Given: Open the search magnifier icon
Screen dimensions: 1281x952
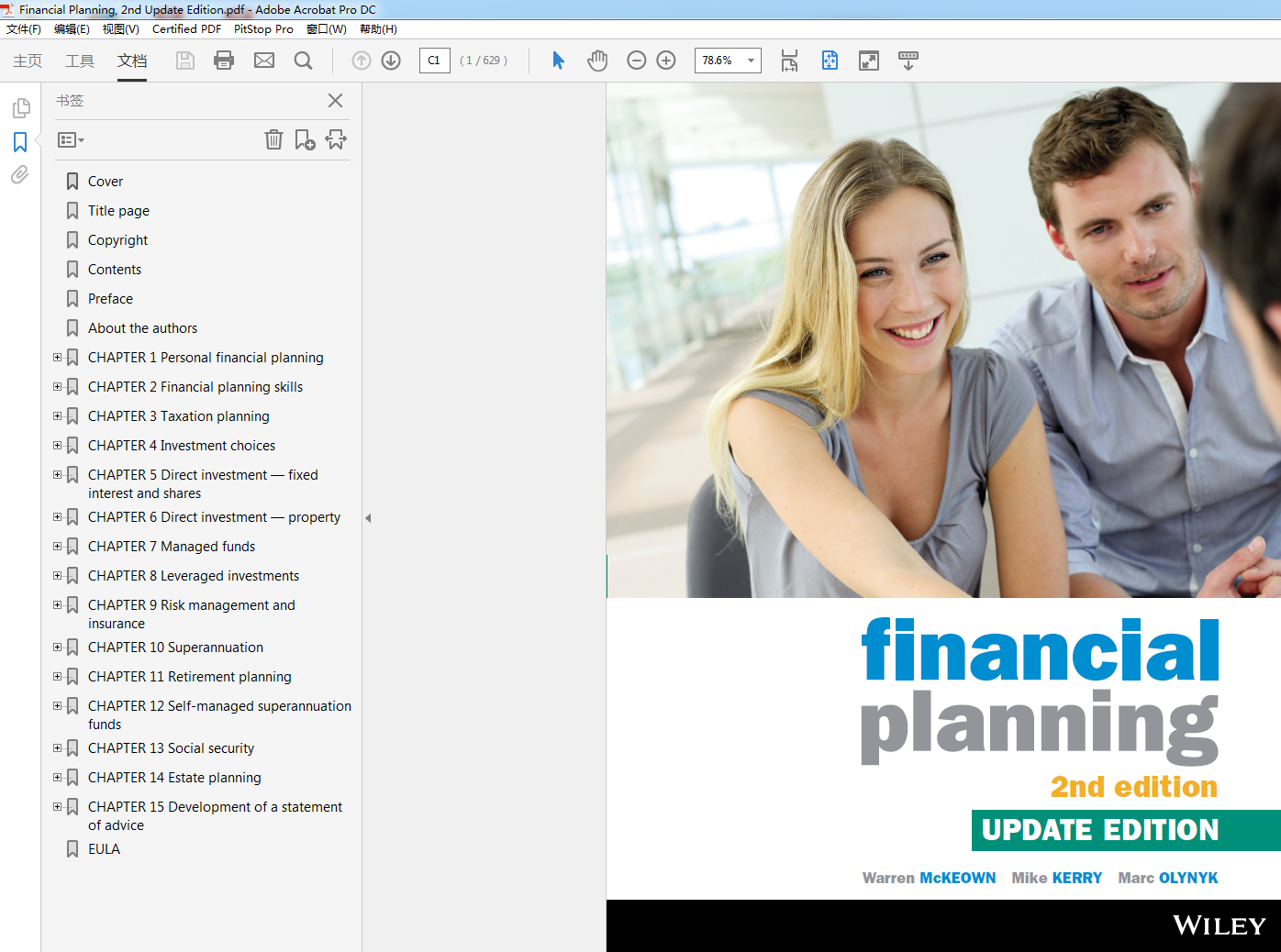Looking at the screenshot, I should click(x=303, y=61).
